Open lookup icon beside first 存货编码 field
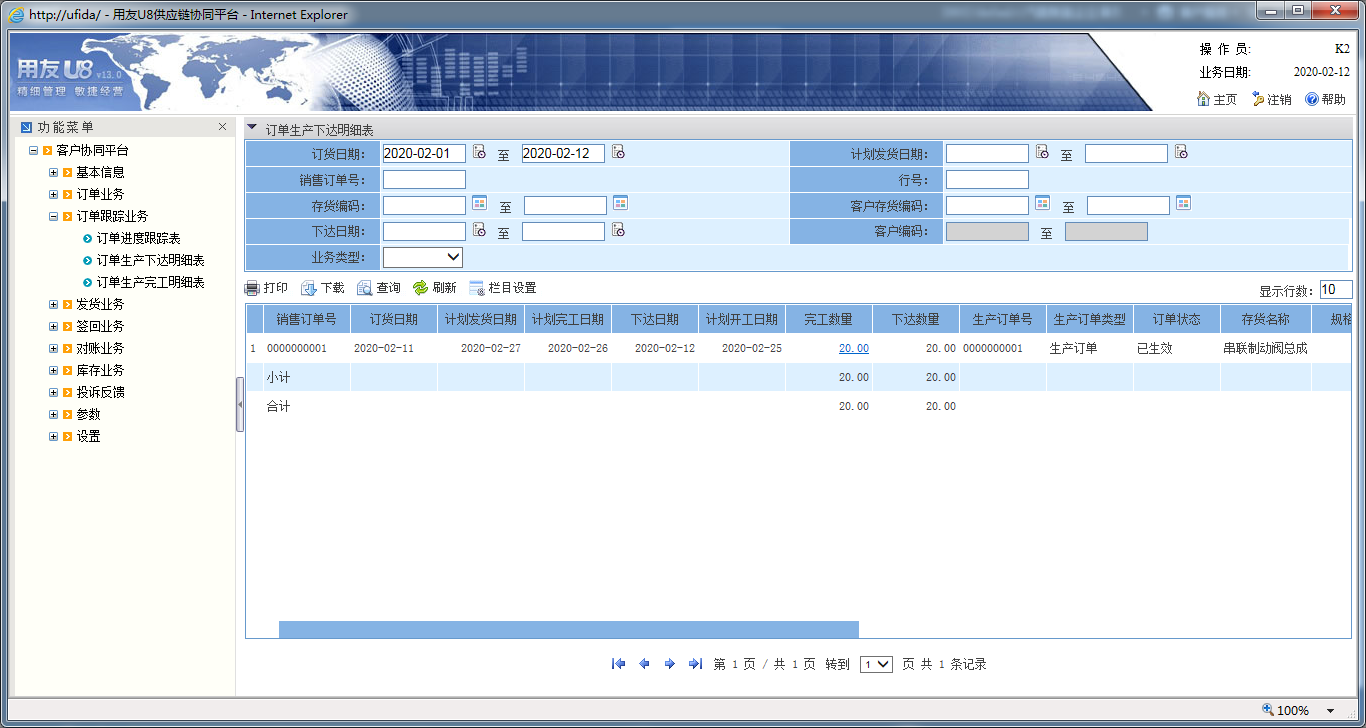This screenshot has width=1366, height=728. pos(479,204)
